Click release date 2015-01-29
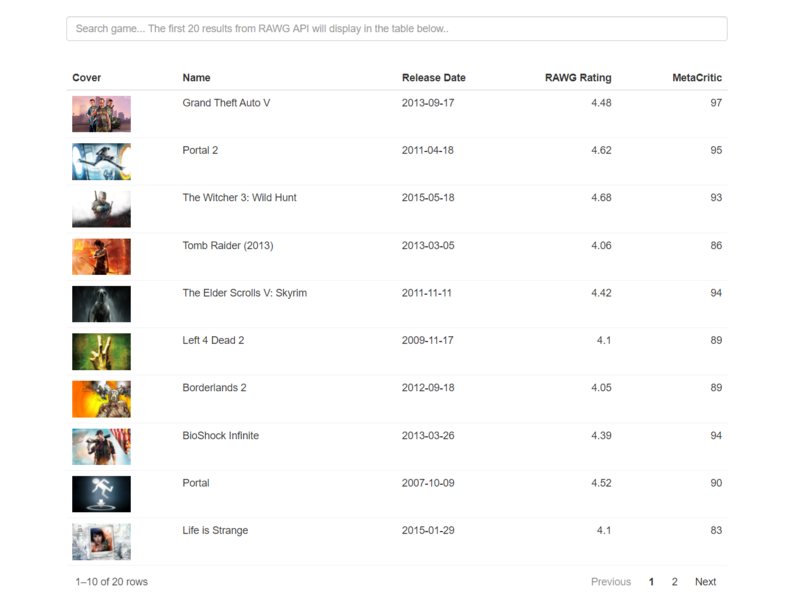The image size is (800, 600). [428, 531]
